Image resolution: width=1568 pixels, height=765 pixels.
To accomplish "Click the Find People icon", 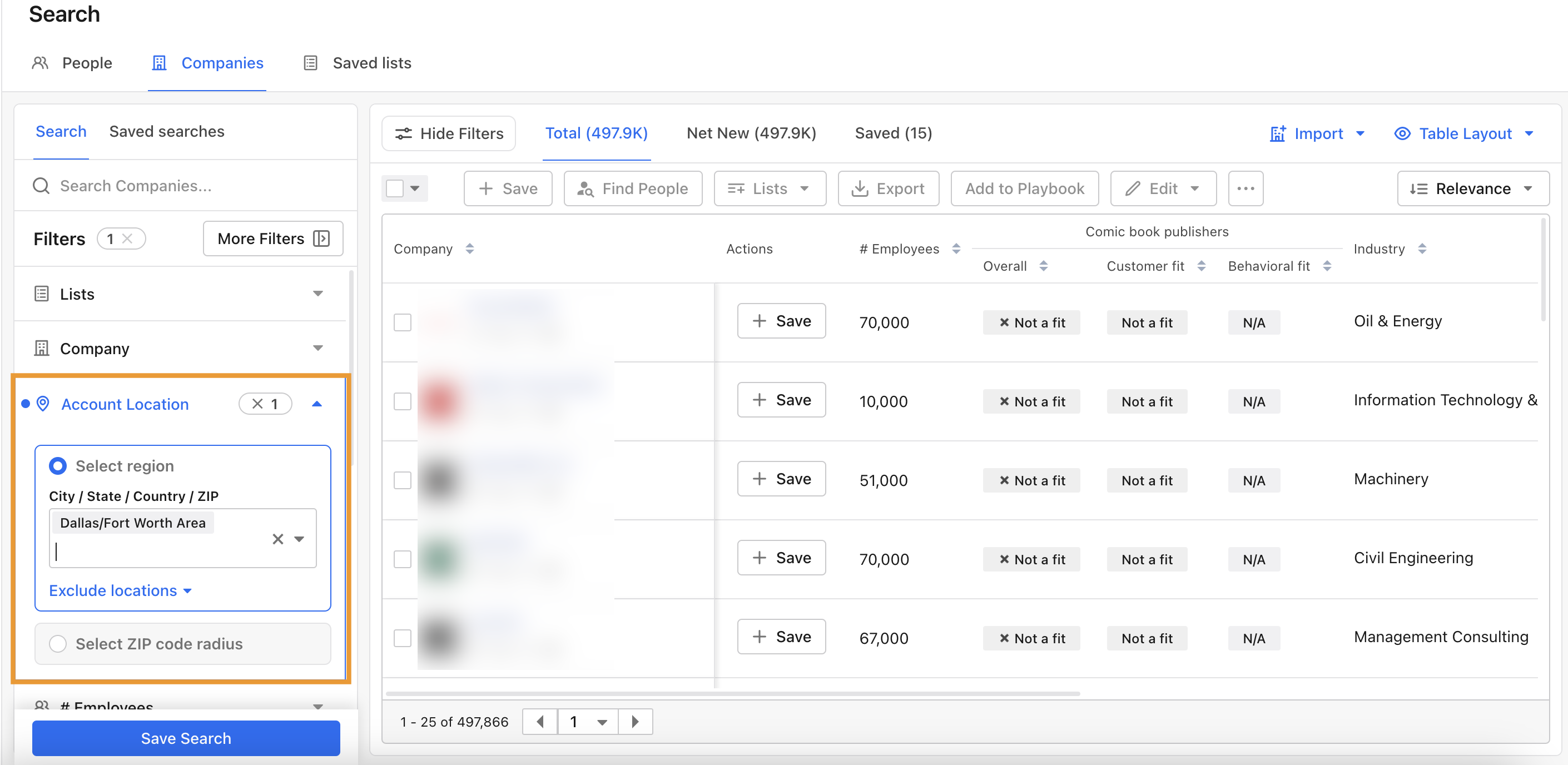I will pyautogui.click(x=585, y=188).
